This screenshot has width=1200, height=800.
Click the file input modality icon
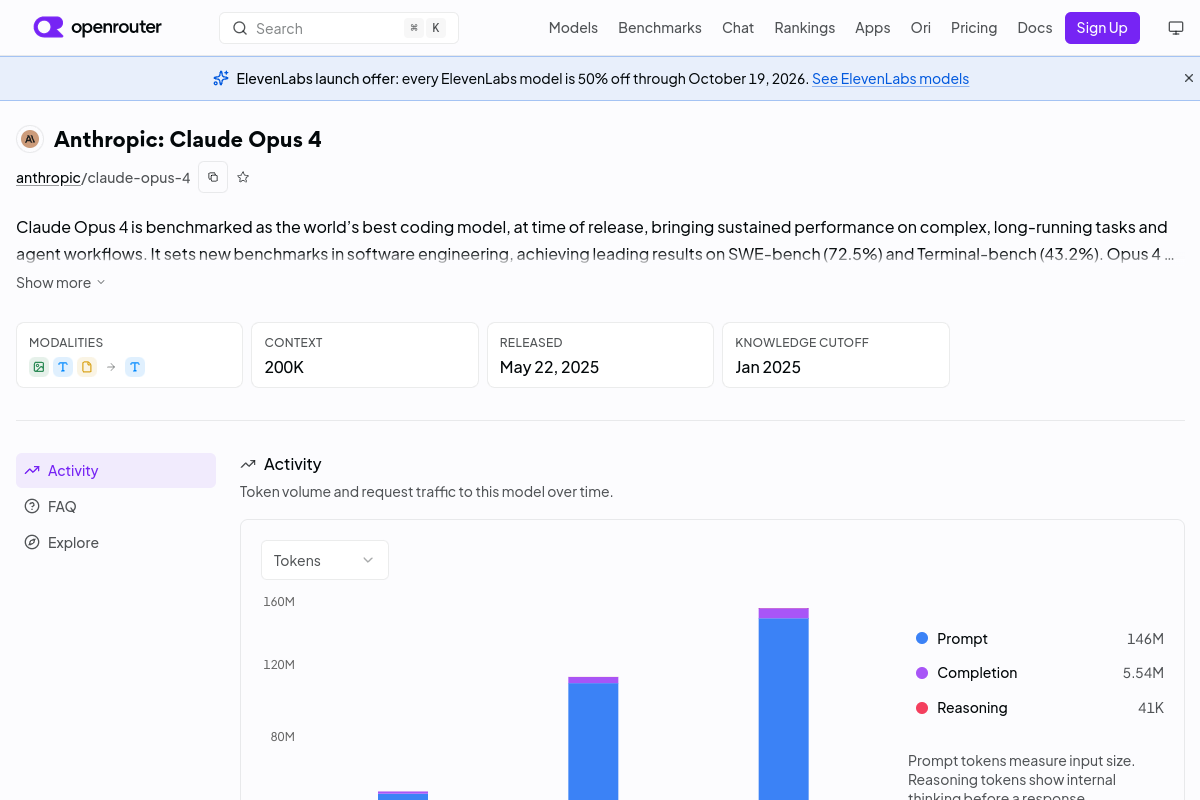point(87,367)
